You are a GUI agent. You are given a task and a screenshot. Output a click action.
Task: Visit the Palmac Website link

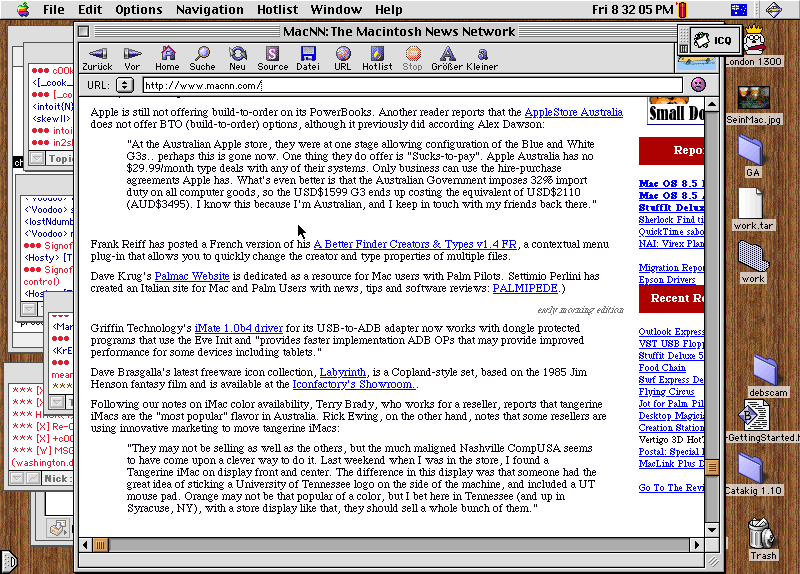(x=192, y=276)
